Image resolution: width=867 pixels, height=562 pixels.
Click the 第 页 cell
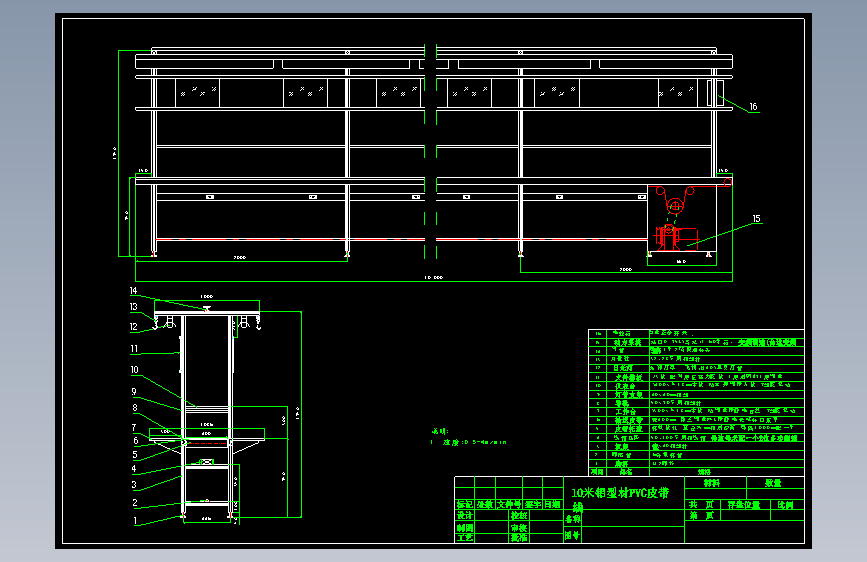[702, 516]
